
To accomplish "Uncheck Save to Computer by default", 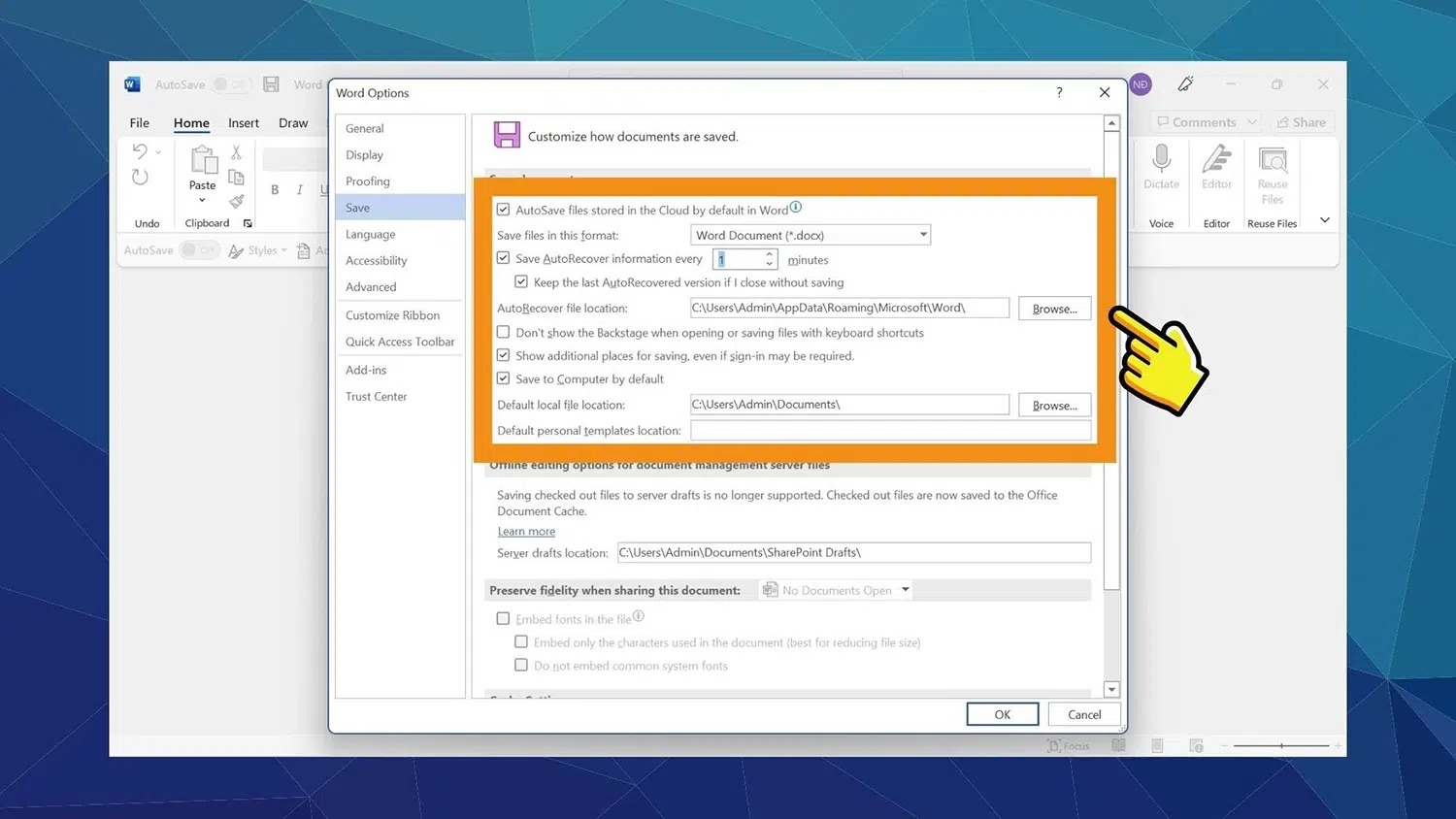I will pos(503,378).
